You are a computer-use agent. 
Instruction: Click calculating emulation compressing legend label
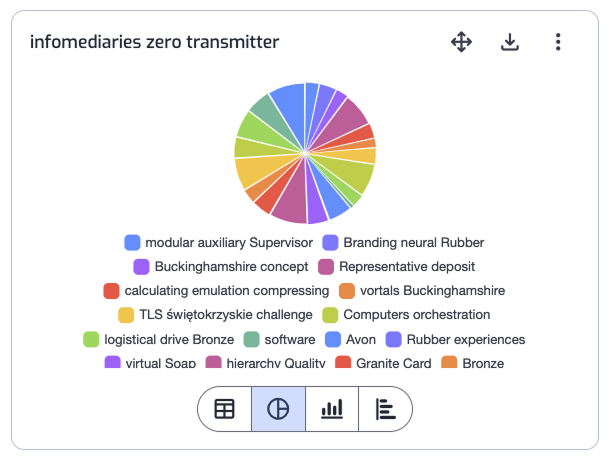tap(226, 291)
